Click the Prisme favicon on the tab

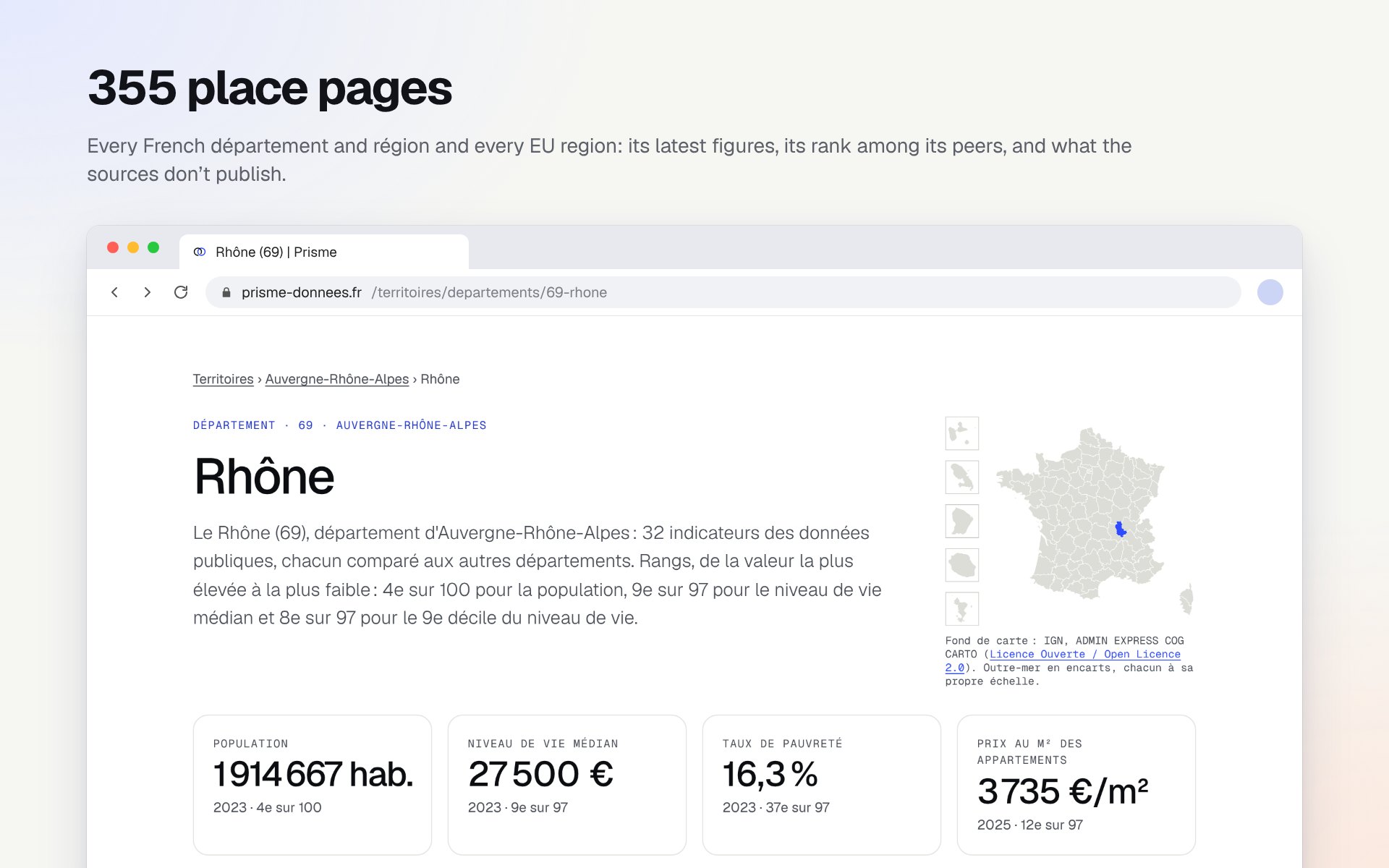(x=200, y=252)
